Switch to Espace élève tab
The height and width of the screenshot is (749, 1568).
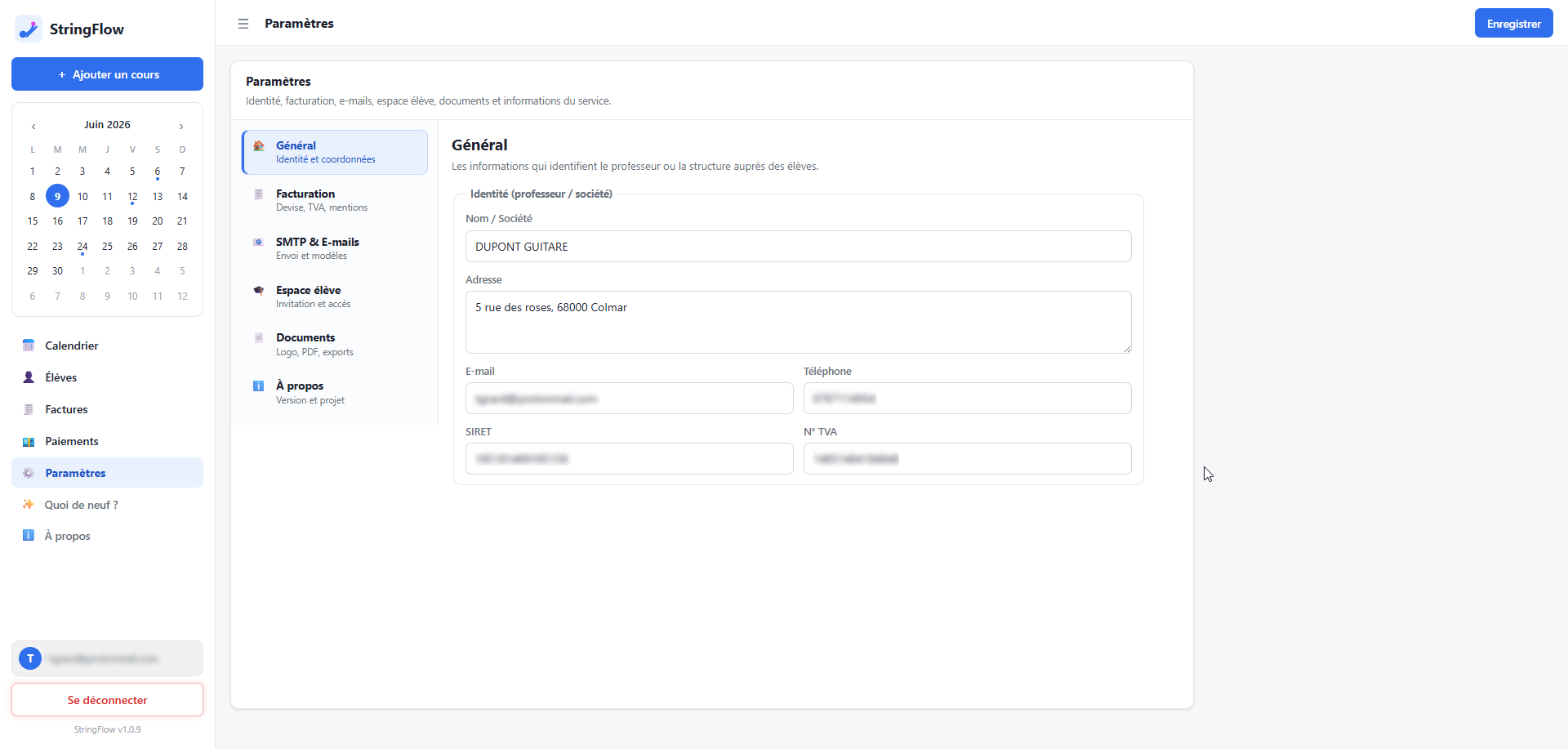tap(335, 296)
